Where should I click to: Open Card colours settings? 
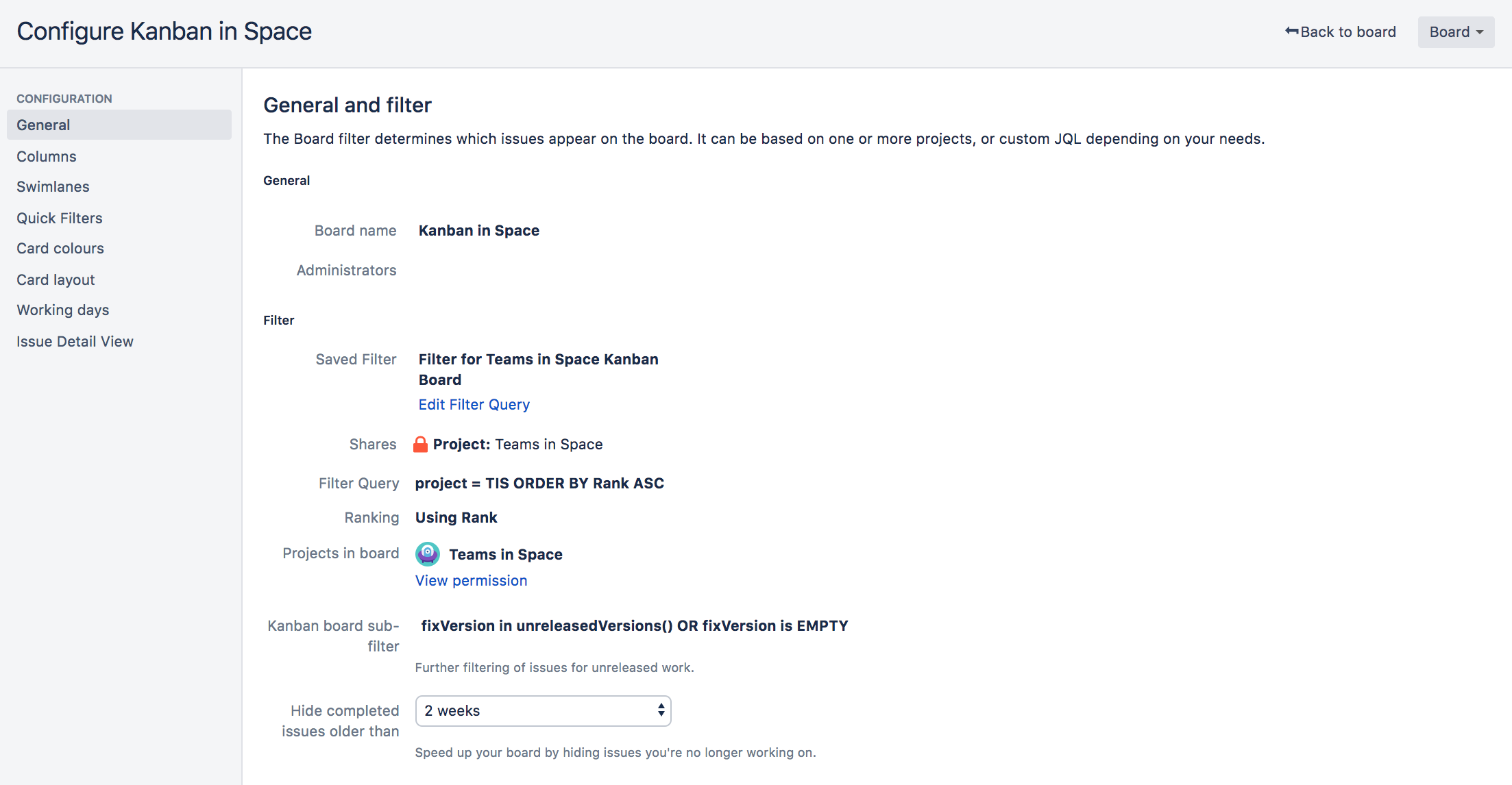click(60, 249)
